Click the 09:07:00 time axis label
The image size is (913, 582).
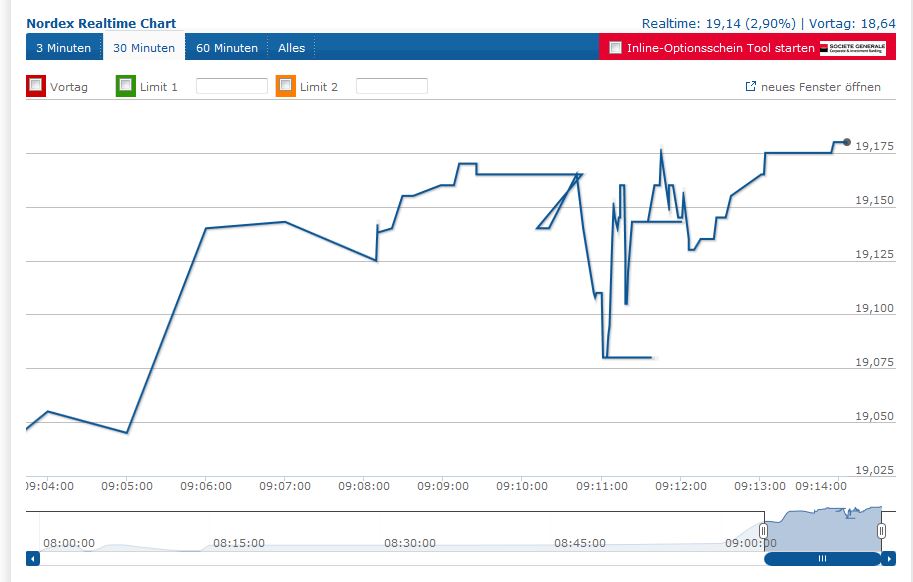(x=285, y=486)
